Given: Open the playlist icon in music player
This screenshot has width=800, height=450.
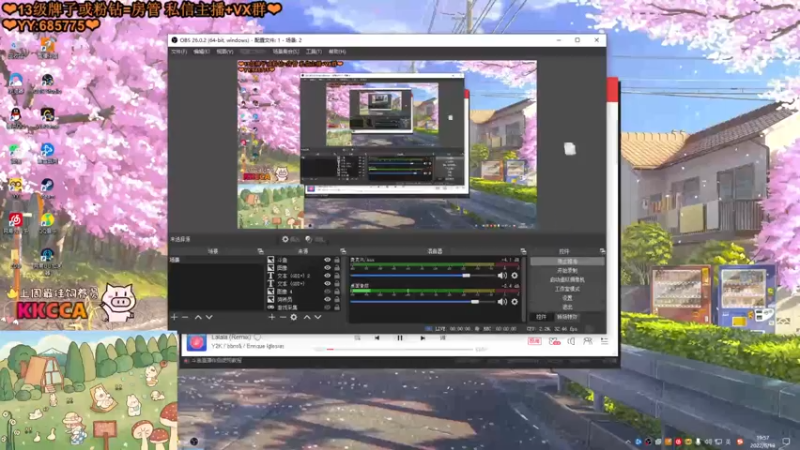Looking at the screenshot, I should (x=605, y=341).
